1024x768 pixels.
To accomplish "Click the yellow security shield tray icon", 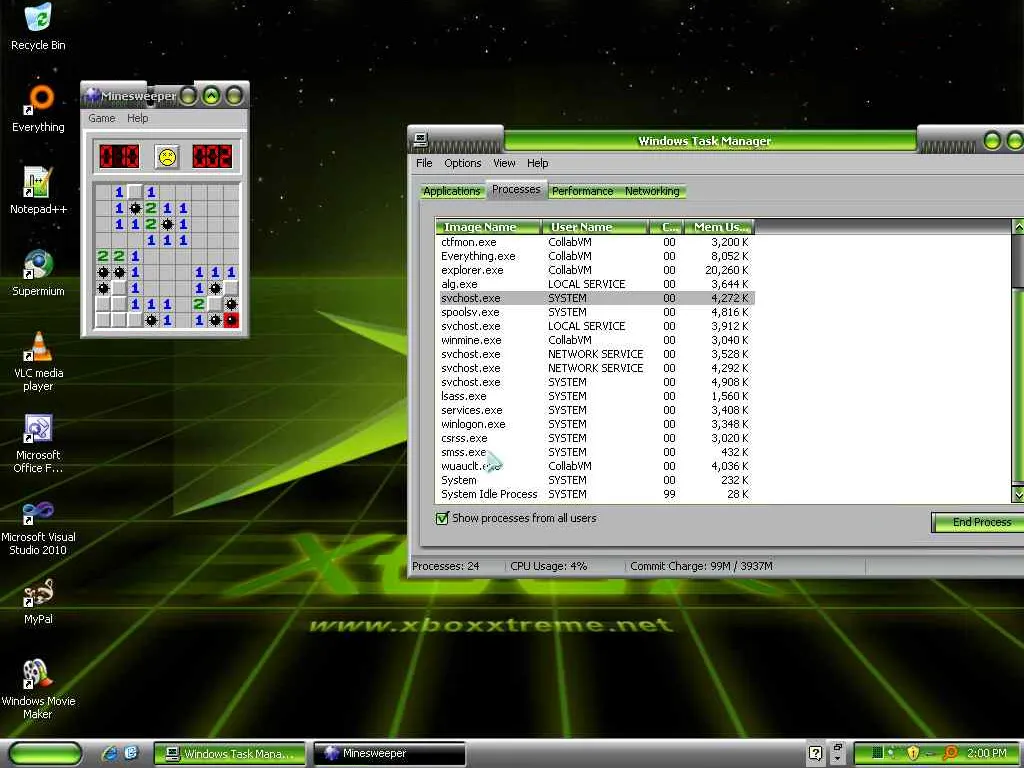I will pyautogui.click(x=913, y=752).
